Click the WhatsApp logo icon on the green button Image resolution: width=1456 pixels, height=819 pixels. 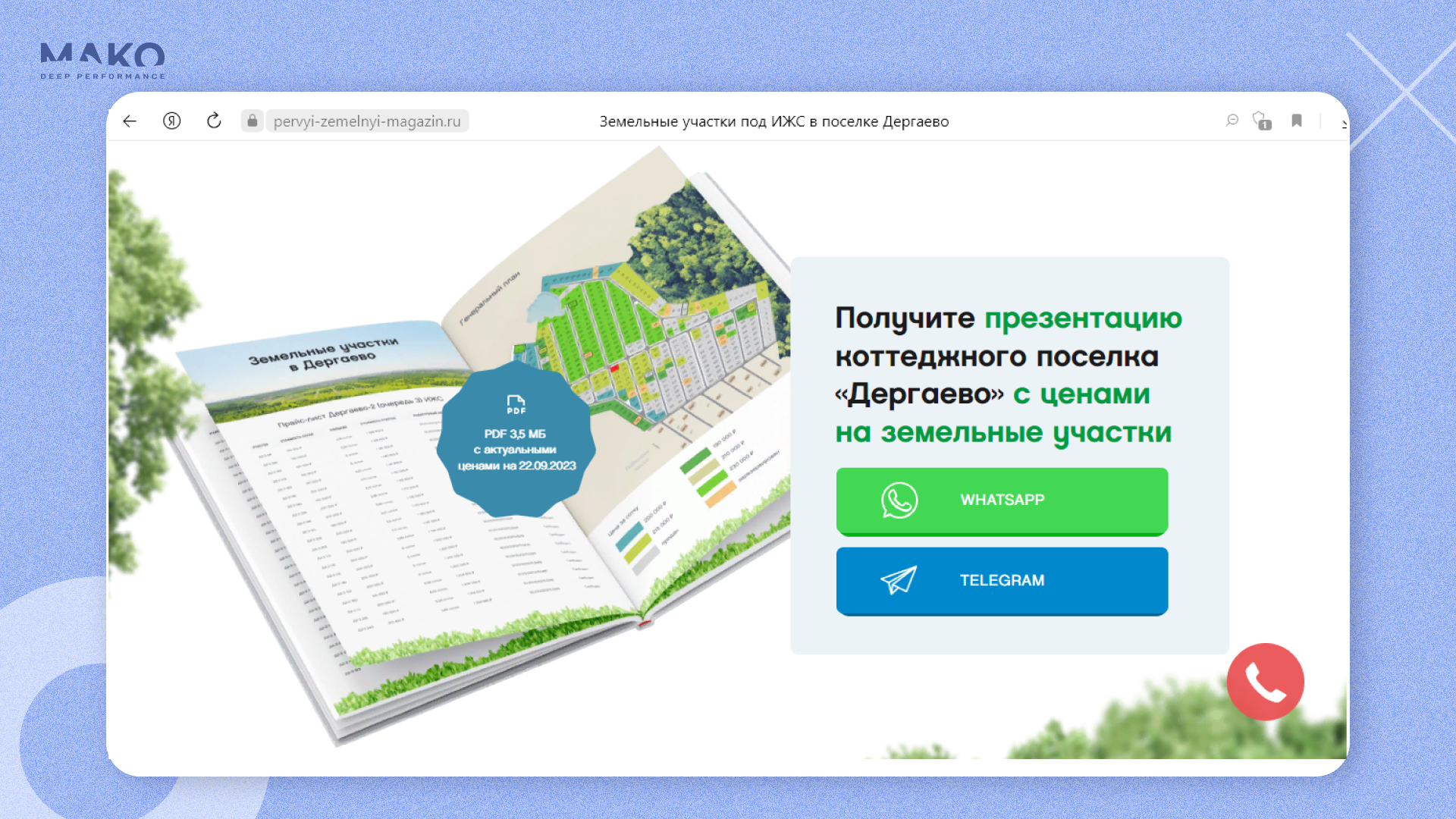tap(899, 500)
